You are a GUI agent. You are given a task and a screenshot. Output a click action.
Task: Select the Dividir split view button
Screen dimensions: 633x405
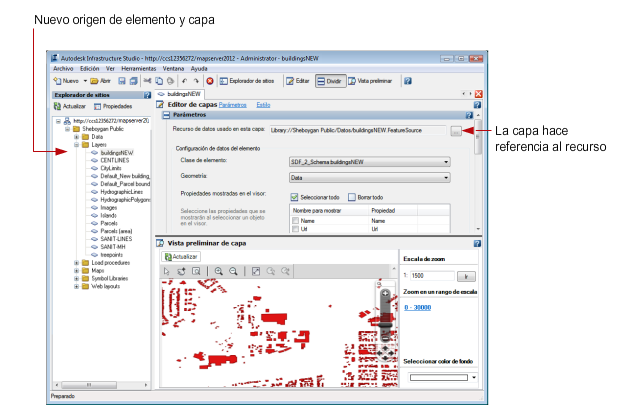click(x=330, y=81)
